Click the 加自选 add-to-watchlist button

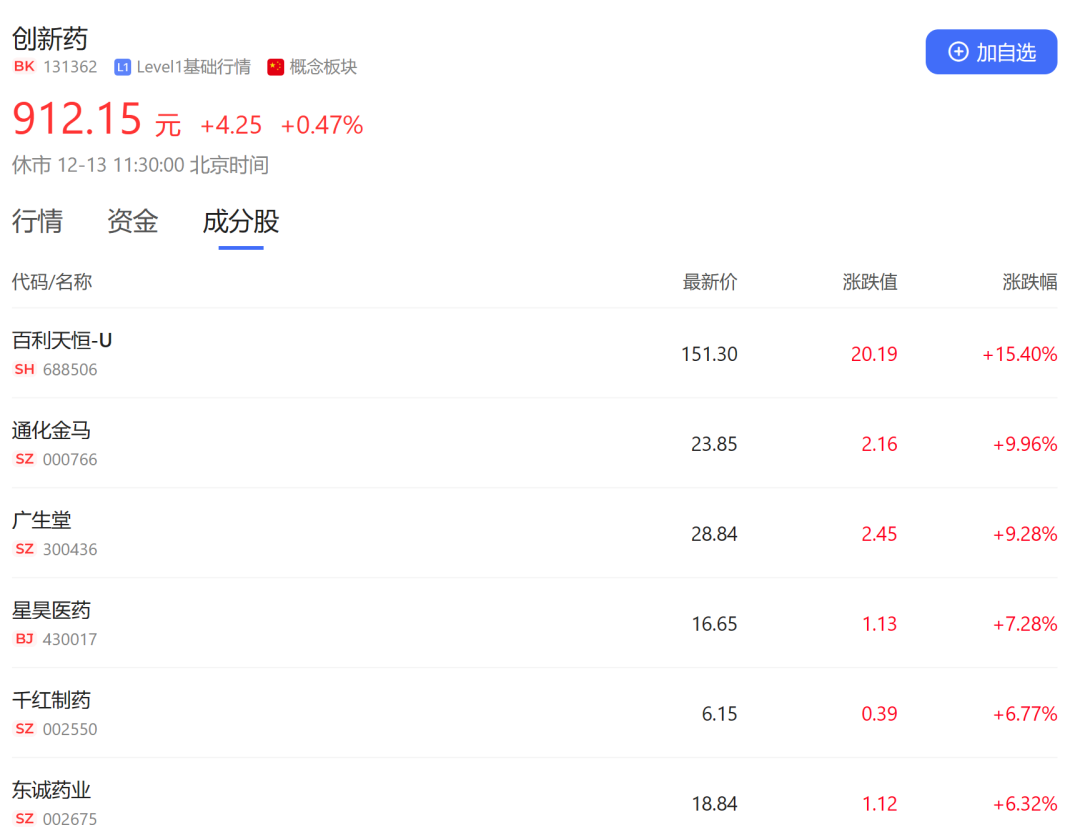[x=990, y=52]
